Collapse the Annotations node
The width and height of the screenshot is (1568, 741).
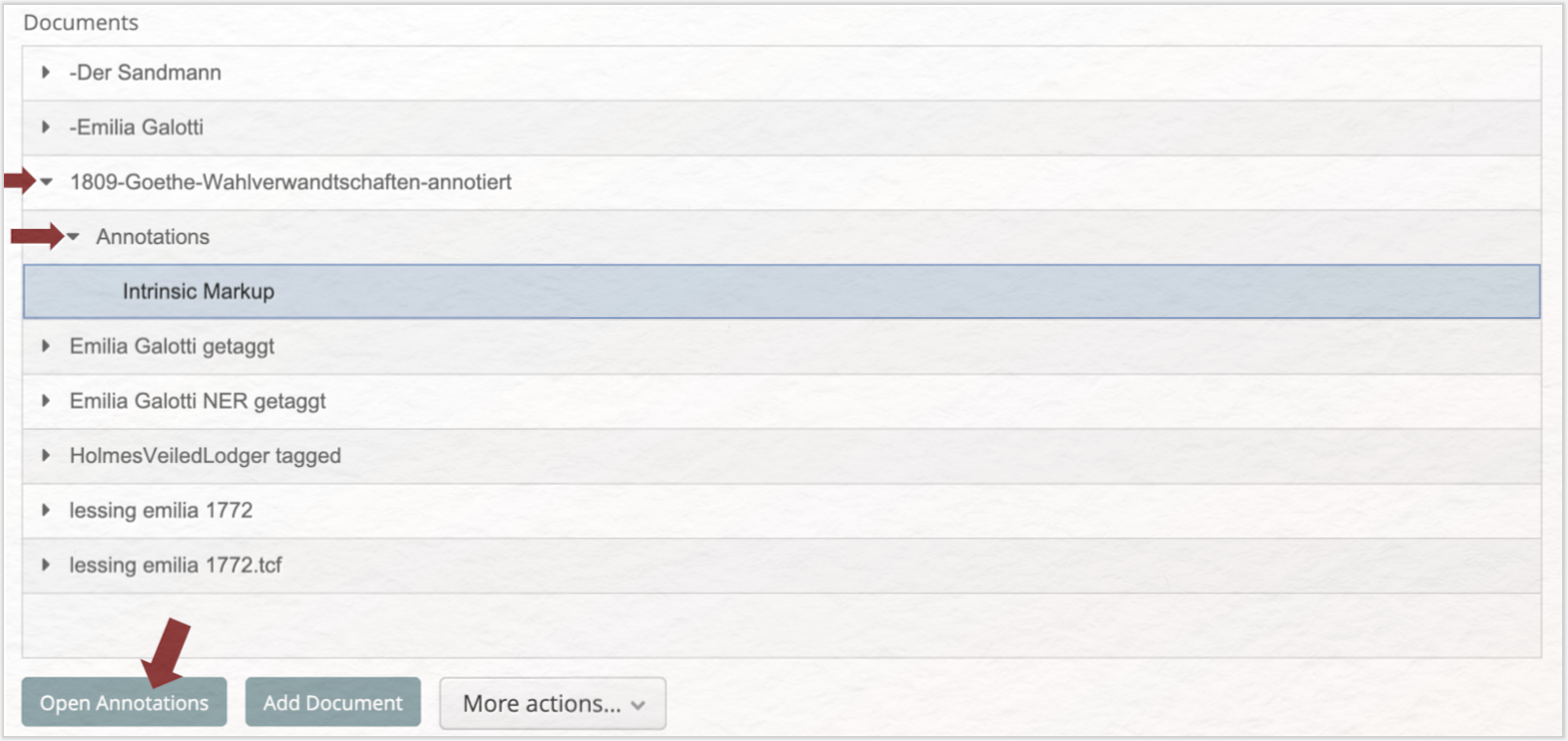(x=73, y=236)
